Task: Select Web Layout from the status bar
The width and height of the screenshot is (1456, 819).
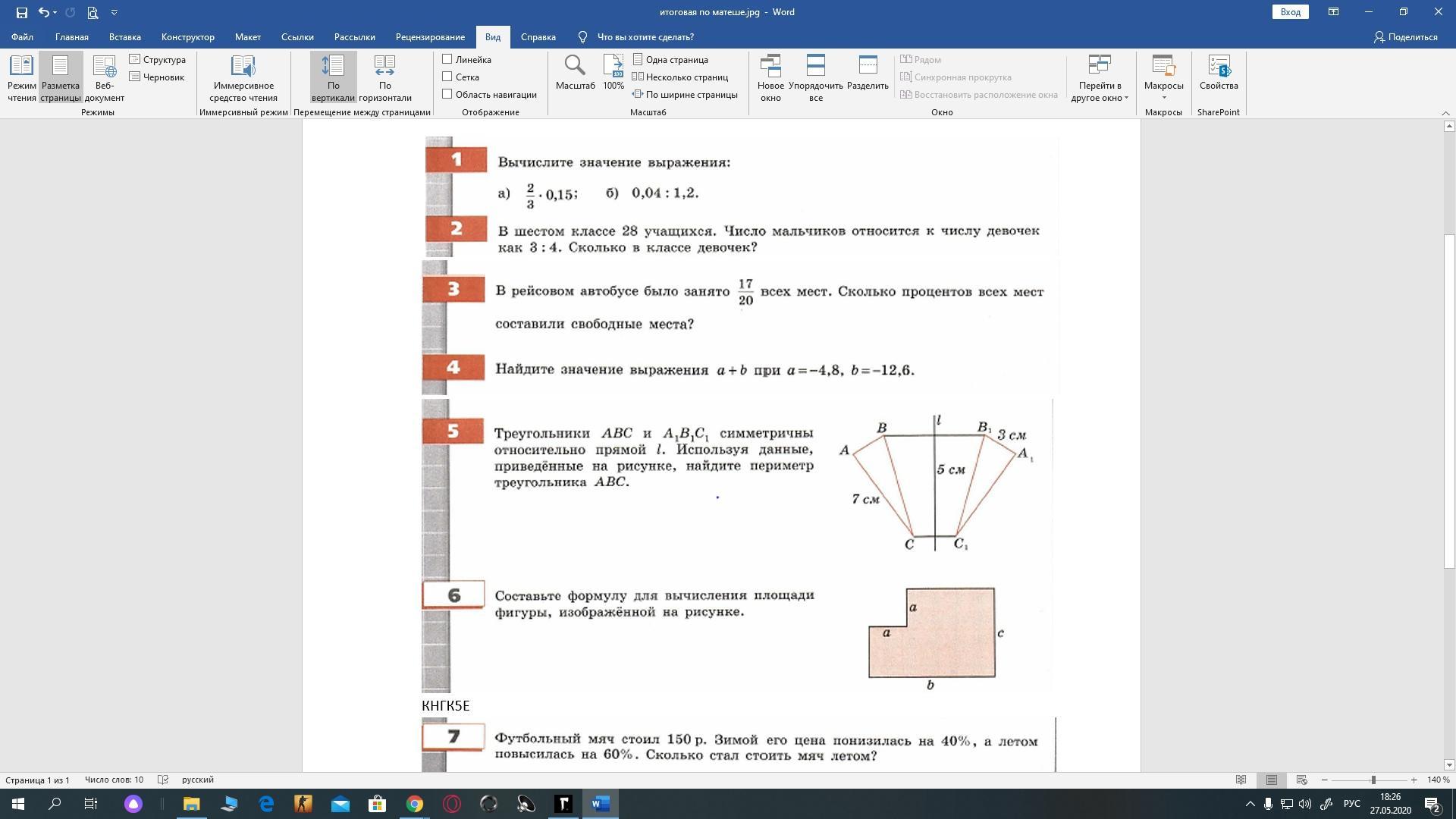Action: 1302,780
